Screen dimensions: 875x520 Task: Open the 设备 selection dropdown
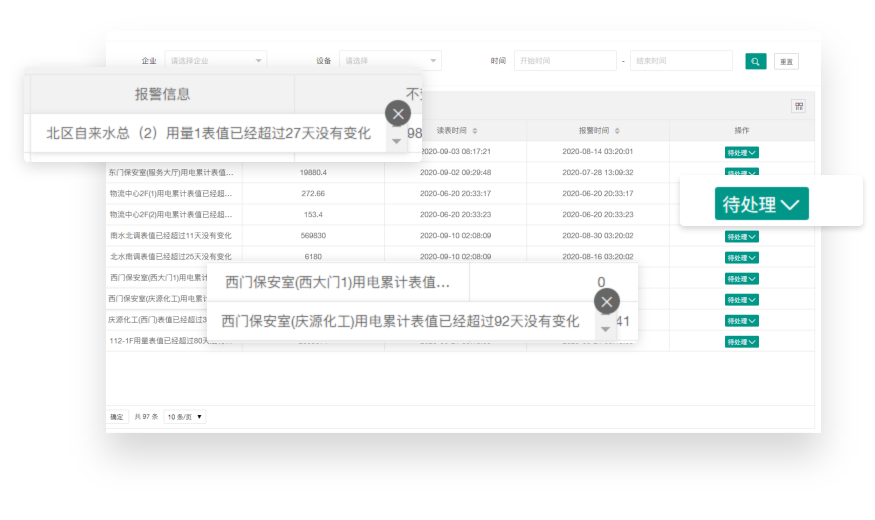coord(390,61)
